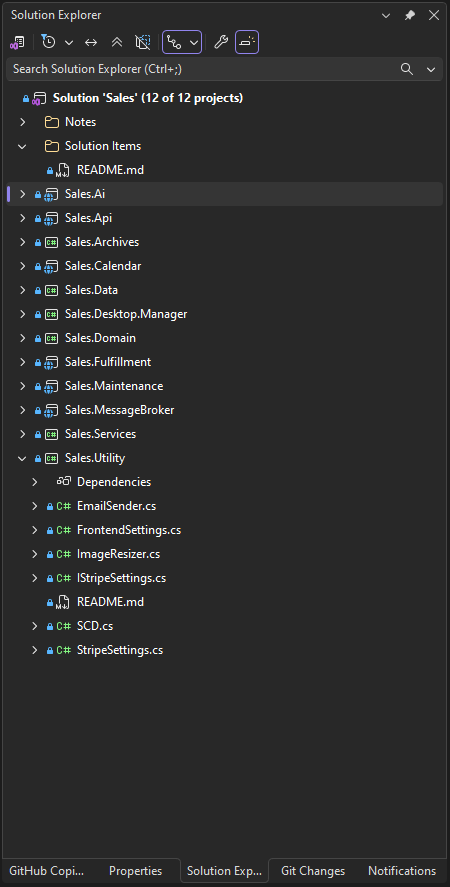The height and width of the screenshot is (887, 450).
Task: Collapse All nodes toolbar icon
Action: pos(117,42)
